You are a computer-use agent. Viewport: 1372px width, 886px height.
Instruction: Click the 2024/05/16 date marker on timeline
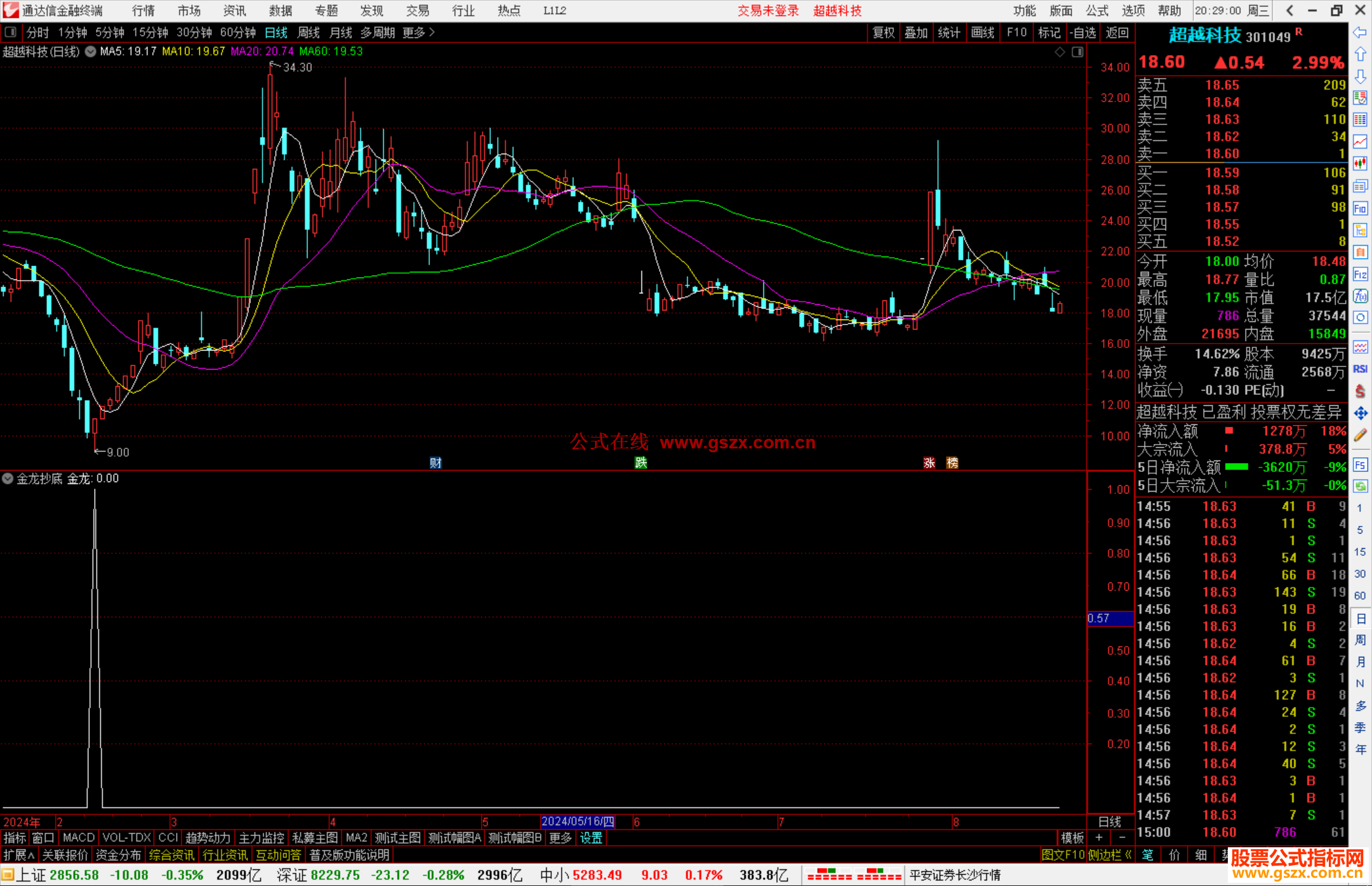tap(577, 821)
